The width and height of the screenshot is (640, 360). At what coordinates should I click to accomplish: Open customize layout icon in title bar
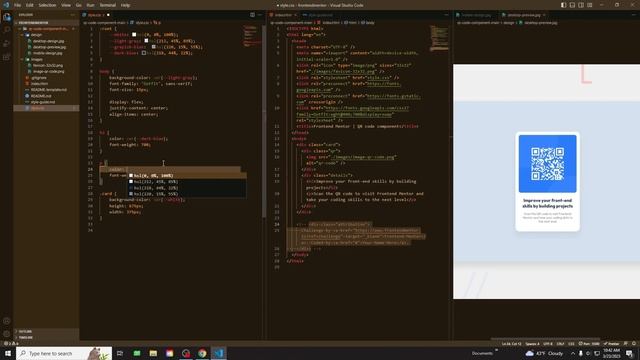[590, 5]
